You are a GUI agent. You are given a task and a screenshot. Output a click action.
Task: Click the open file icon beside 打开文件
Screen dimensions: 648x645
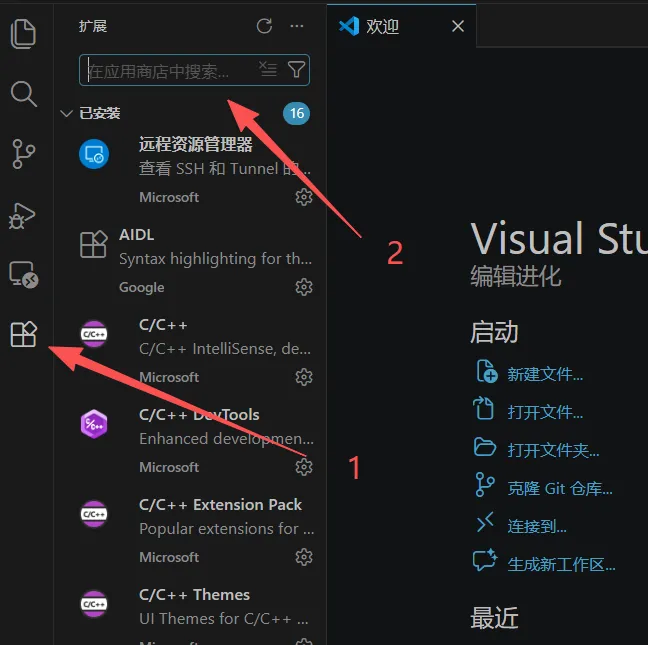pos(484,408)
